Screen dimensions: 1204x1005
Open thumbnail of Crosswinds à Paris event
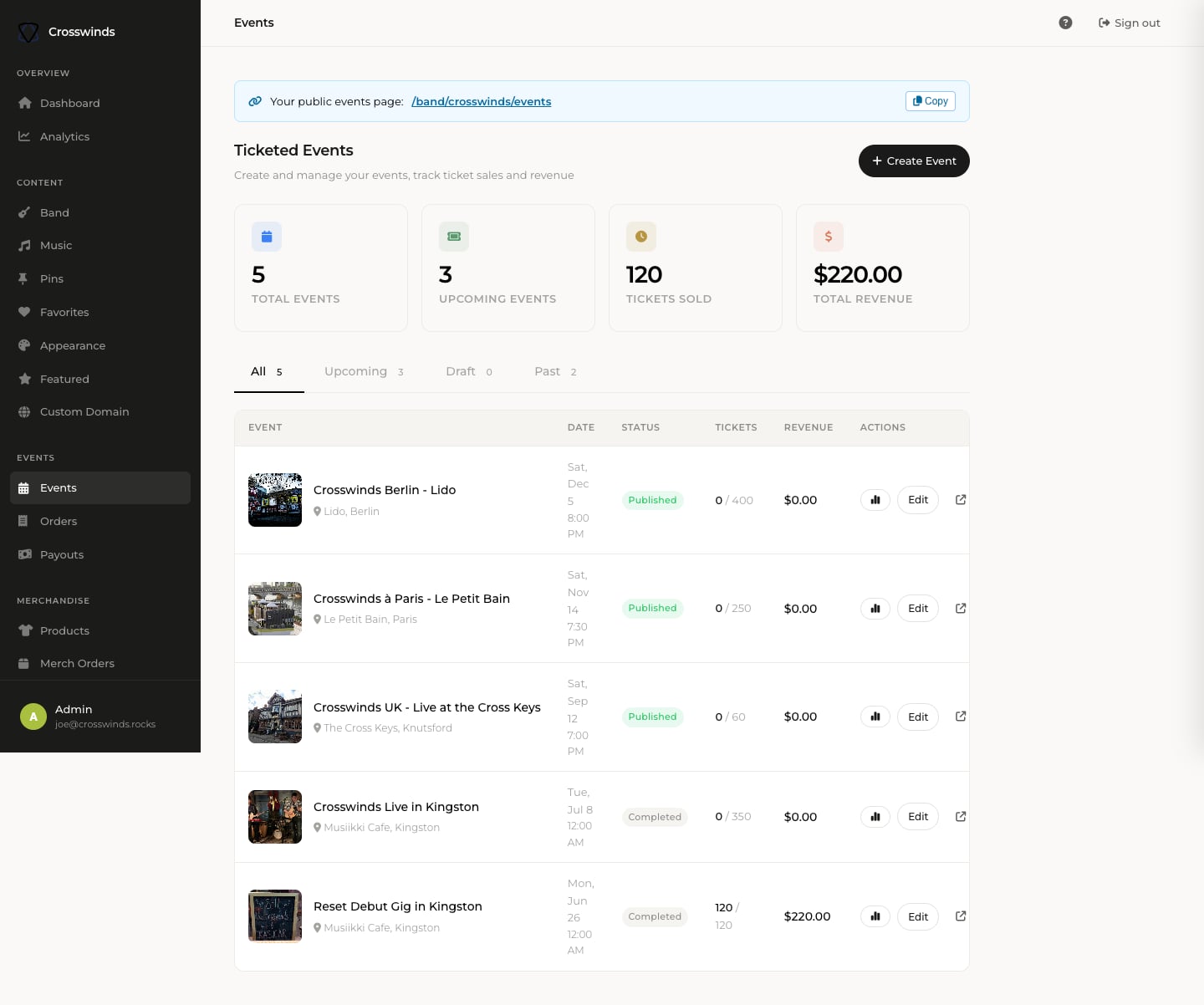click(275, 609)
